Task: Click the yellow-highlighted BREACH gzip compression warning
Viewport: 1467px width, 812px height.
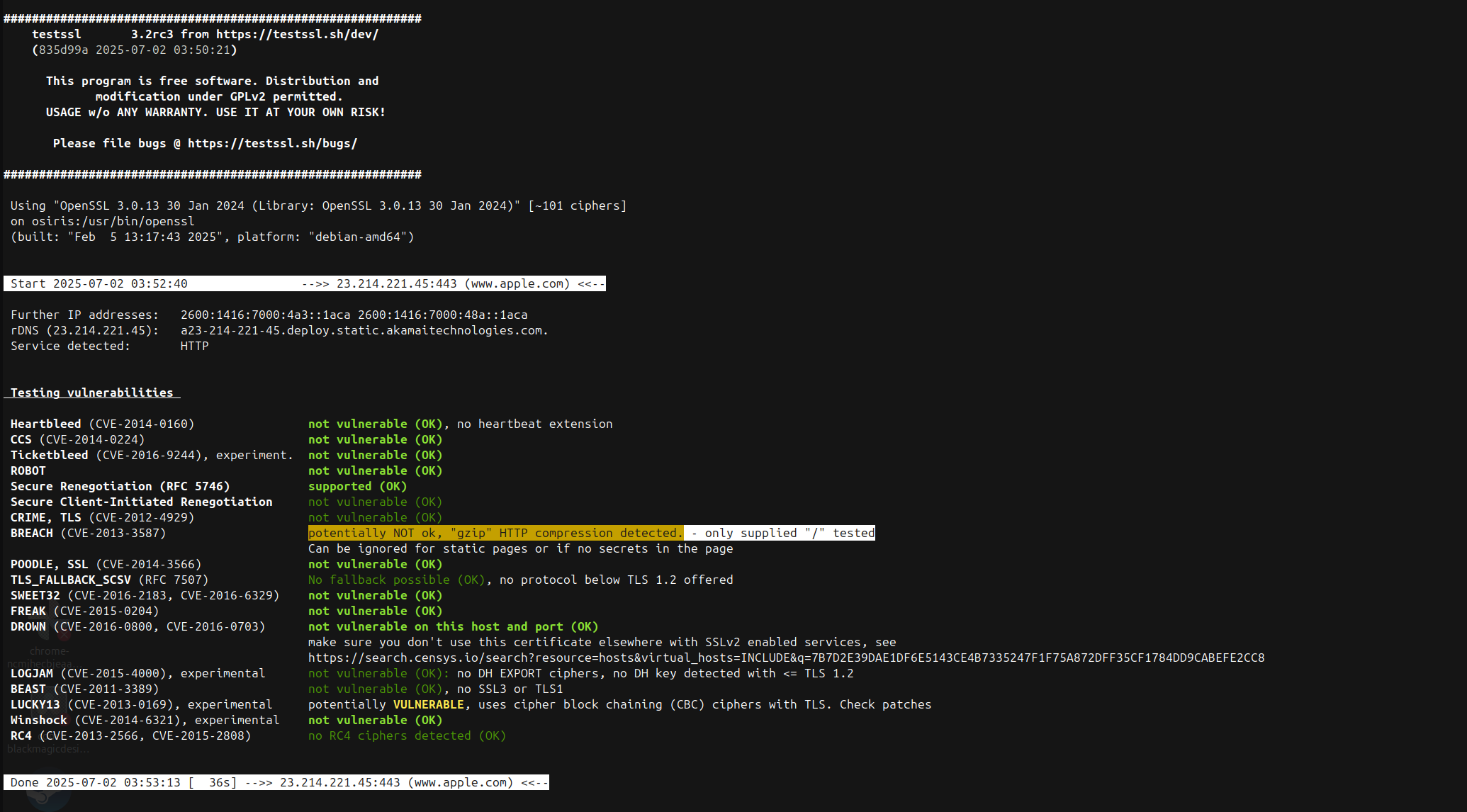Action: click(x=495, y=533)
